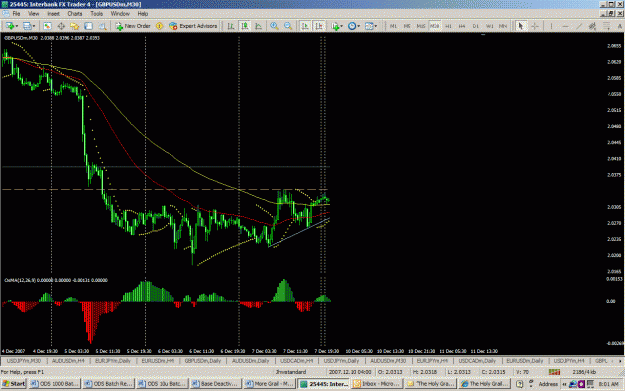Select the M15 timeframe
Screen dimensions: 625x391
coord(421,26)
